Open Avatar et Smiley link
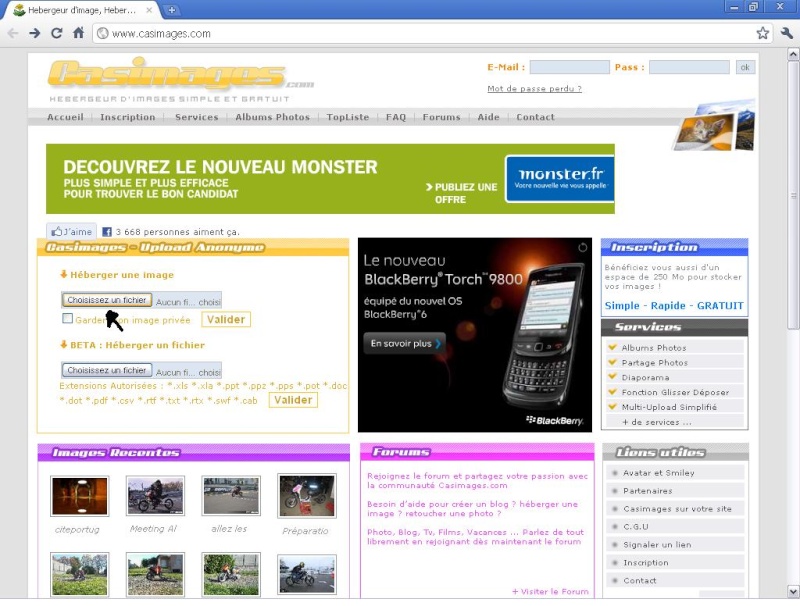 (659, 473)
